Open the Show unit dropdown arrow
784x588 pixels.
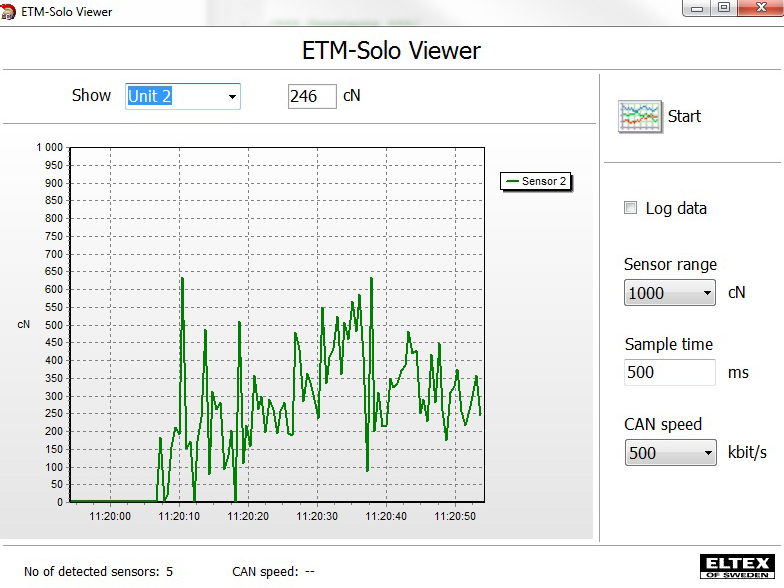[x=232, y=96]
